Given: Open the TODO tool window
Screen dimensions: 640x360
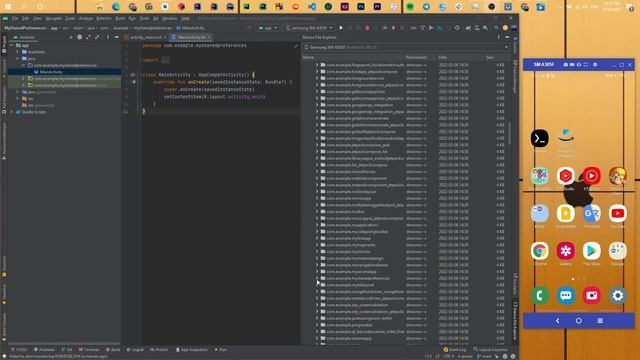Looking at the screenshot, I should coord(19,350).
